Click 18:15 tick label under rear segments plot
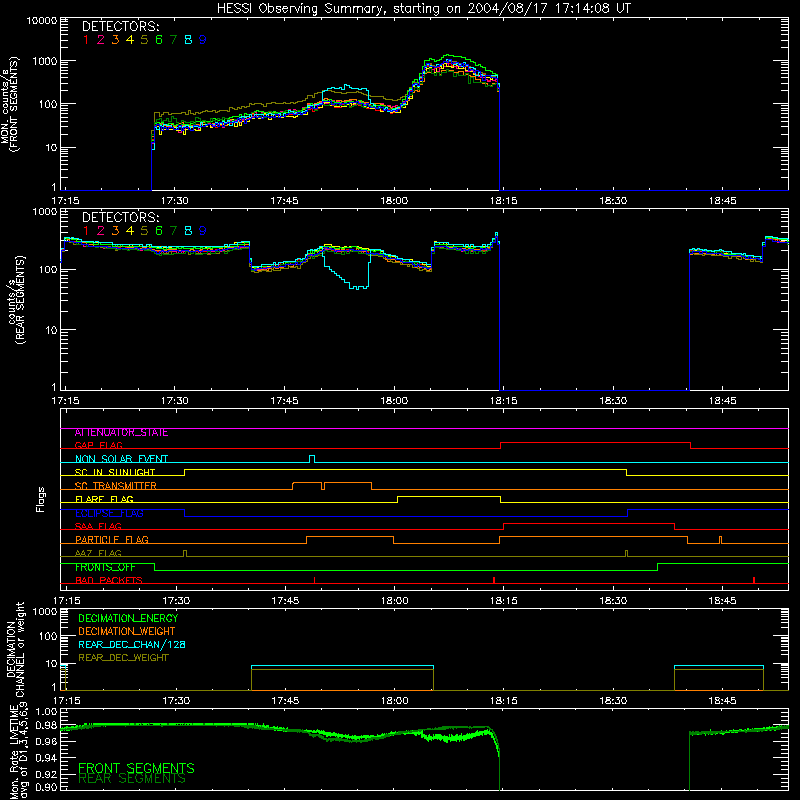Viewport: 800px width, 800px height. (x=504, y=401)
